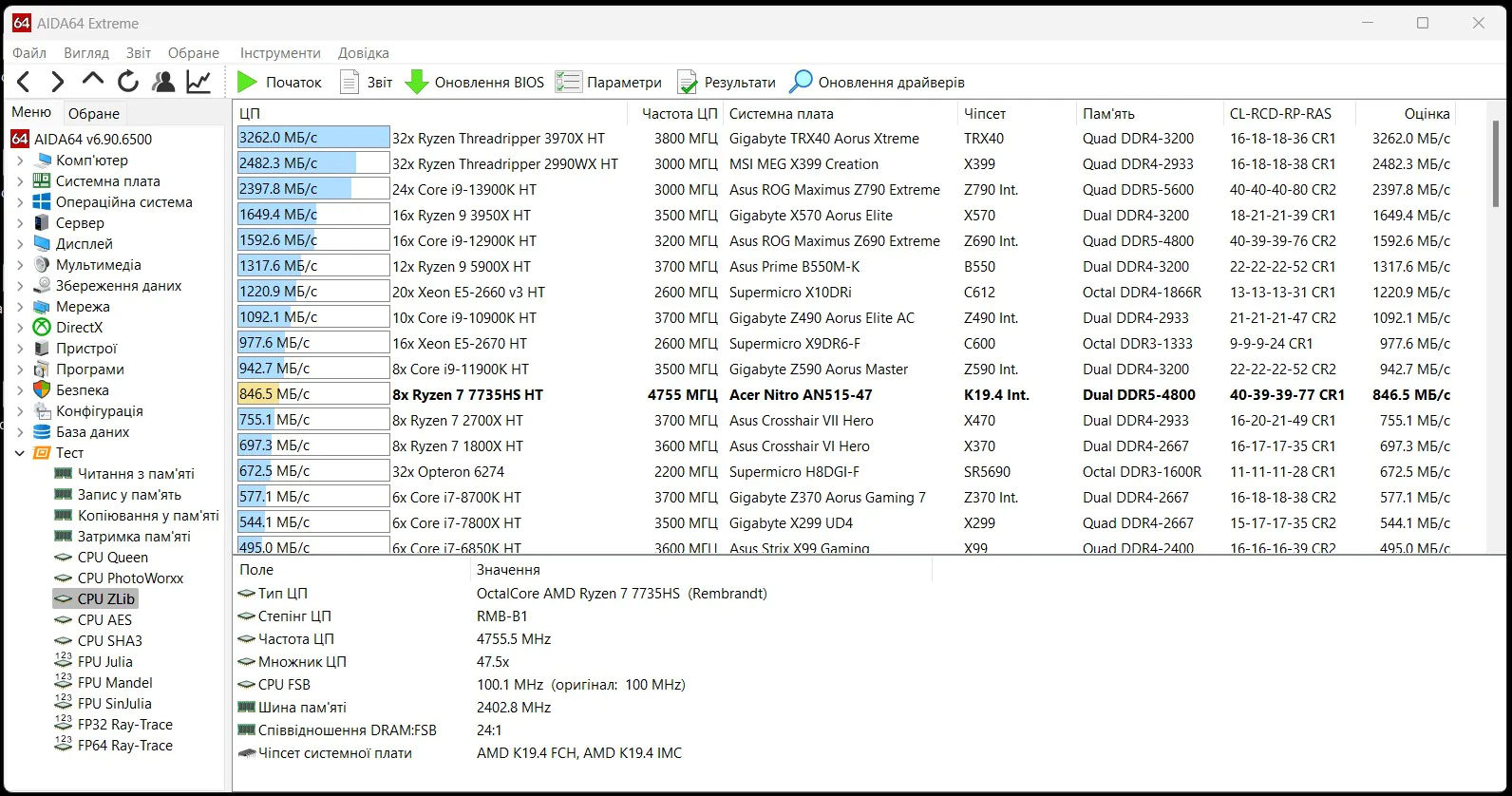Select the CPU AES benchmark
This screenshot has height=796, width=1512.
[x=104, y=620]
